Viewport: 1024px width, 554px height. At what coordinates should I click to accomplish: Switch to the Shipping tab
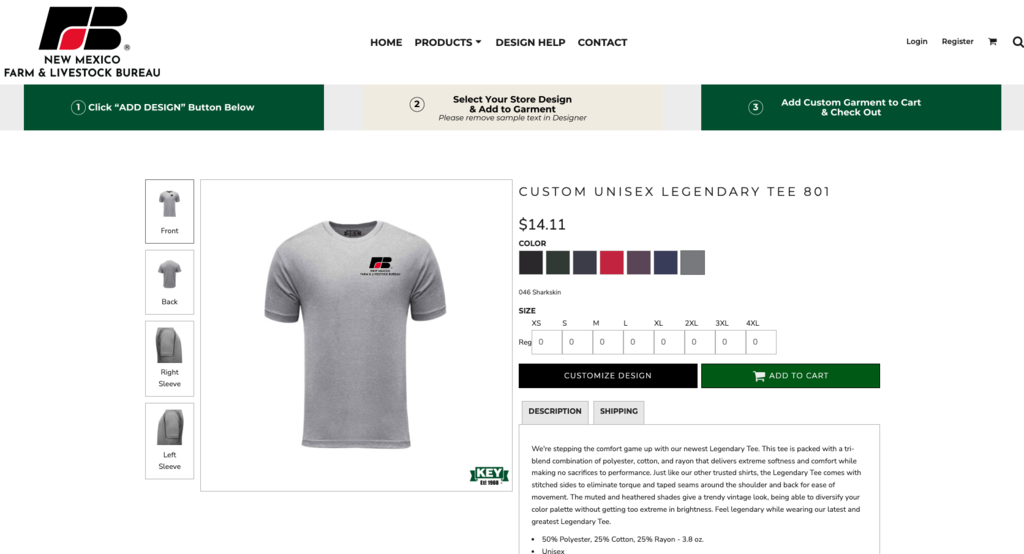618,412
